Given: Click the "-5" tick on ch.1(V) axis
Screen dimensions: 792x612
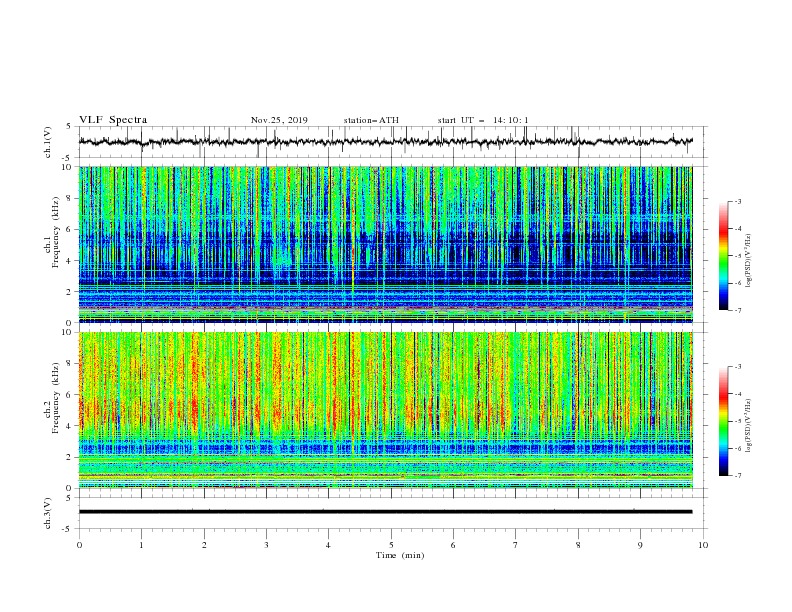Looking at the screenshot, I should [68, 158].
